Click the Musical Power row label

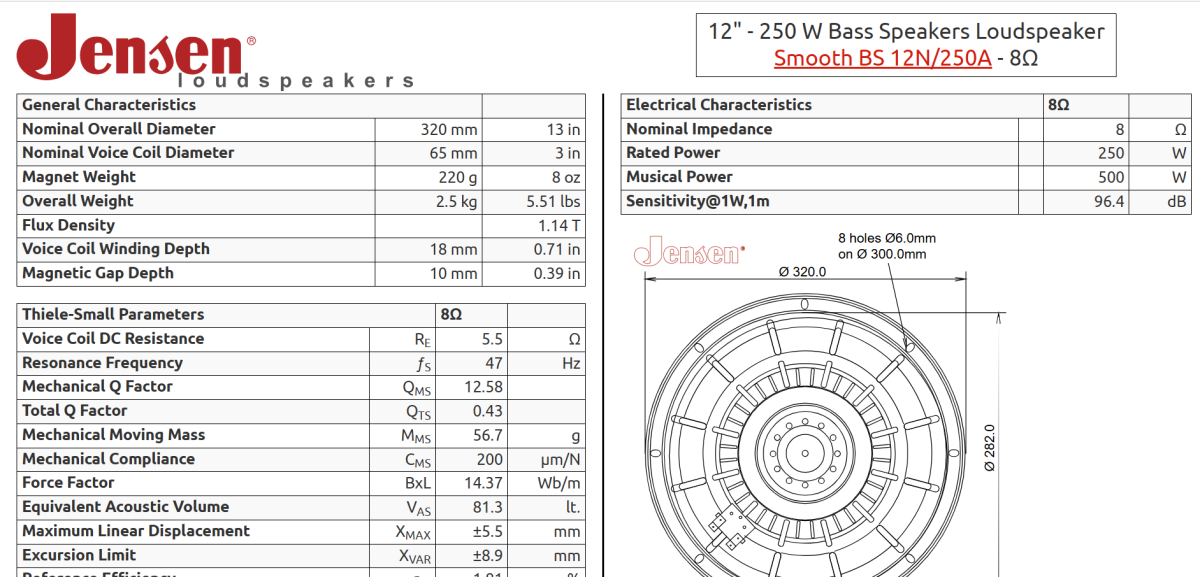coord(679,177)
